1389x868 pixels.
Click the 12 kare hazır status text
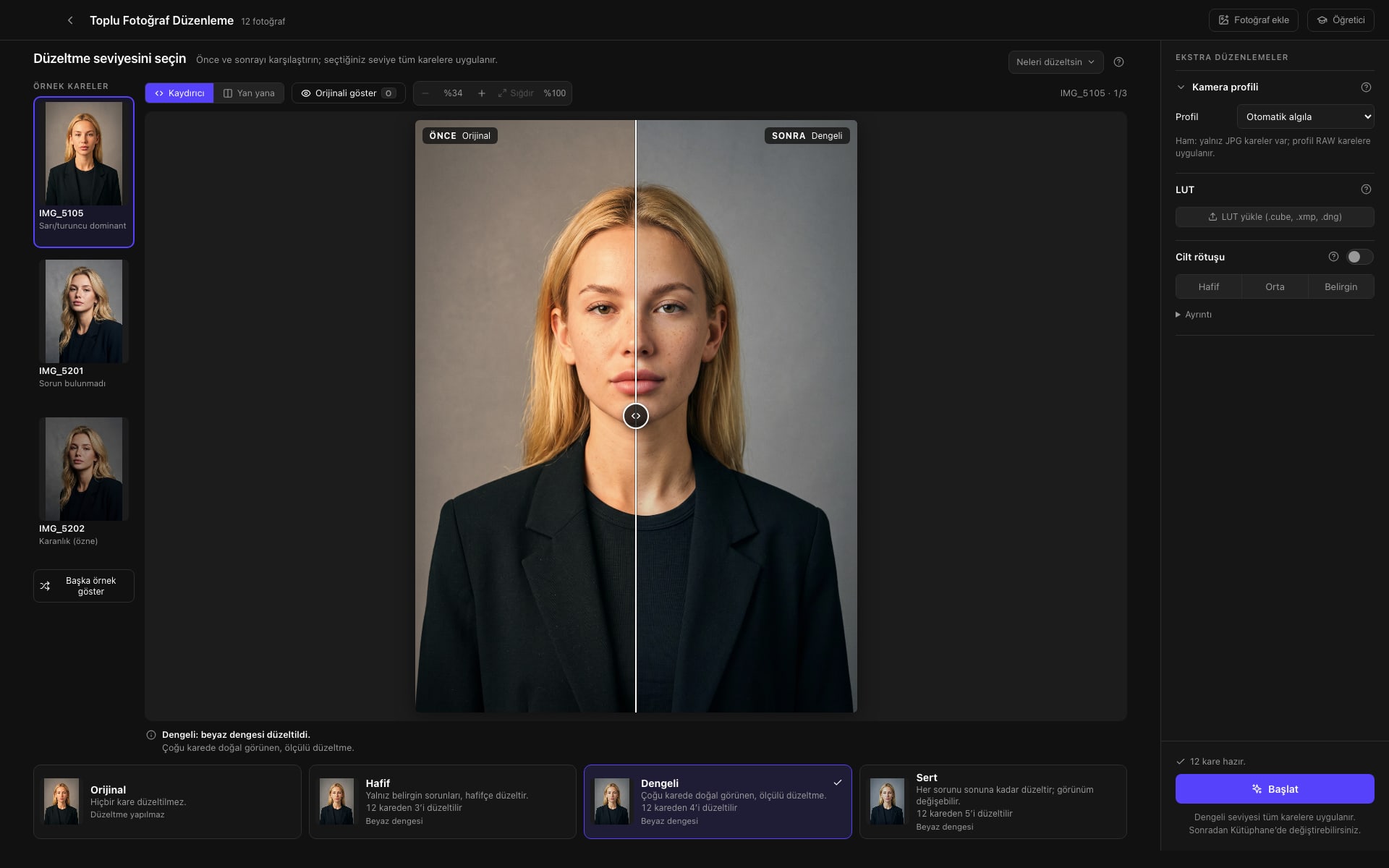click(x=1218, y=762)
